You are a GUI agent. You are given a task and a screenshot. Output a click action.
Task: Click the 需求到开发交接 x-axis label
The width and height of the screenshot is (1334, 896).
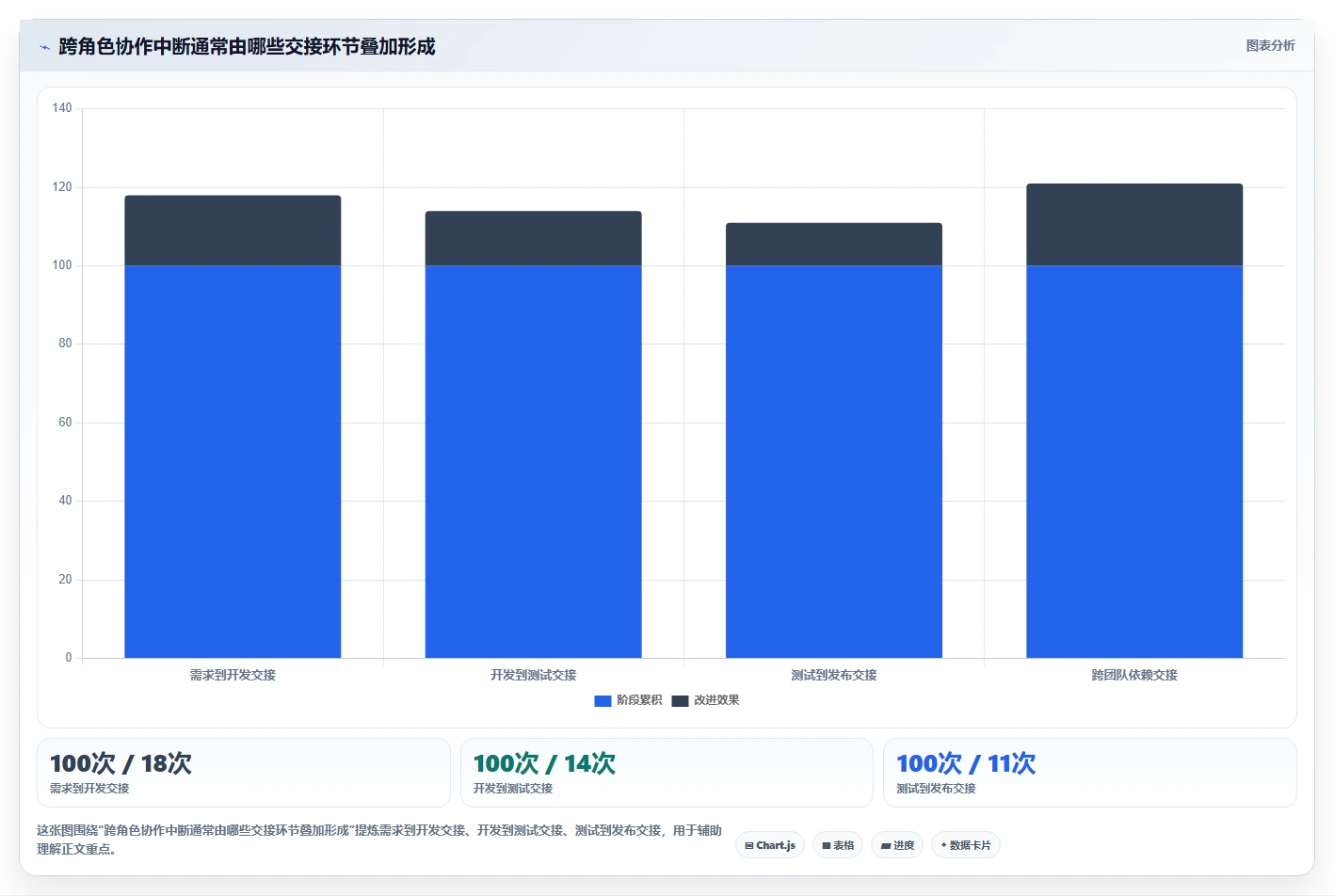tap(233, 675)
